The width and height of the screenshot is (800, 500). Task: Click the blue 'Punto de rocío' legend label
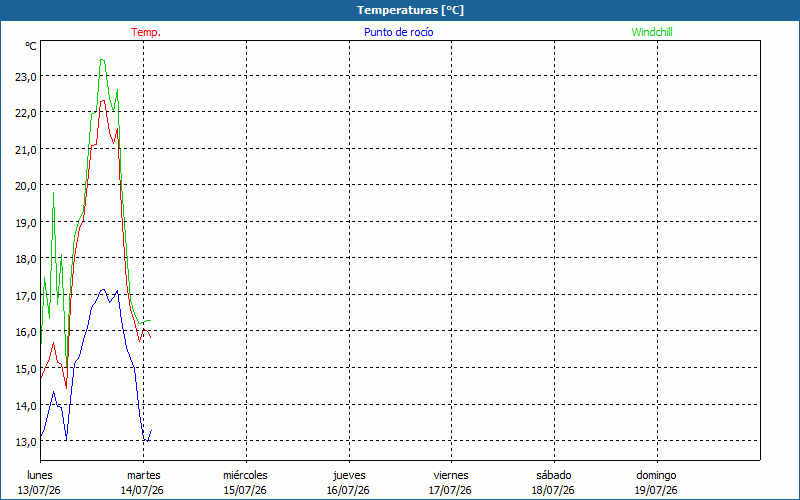398,32
